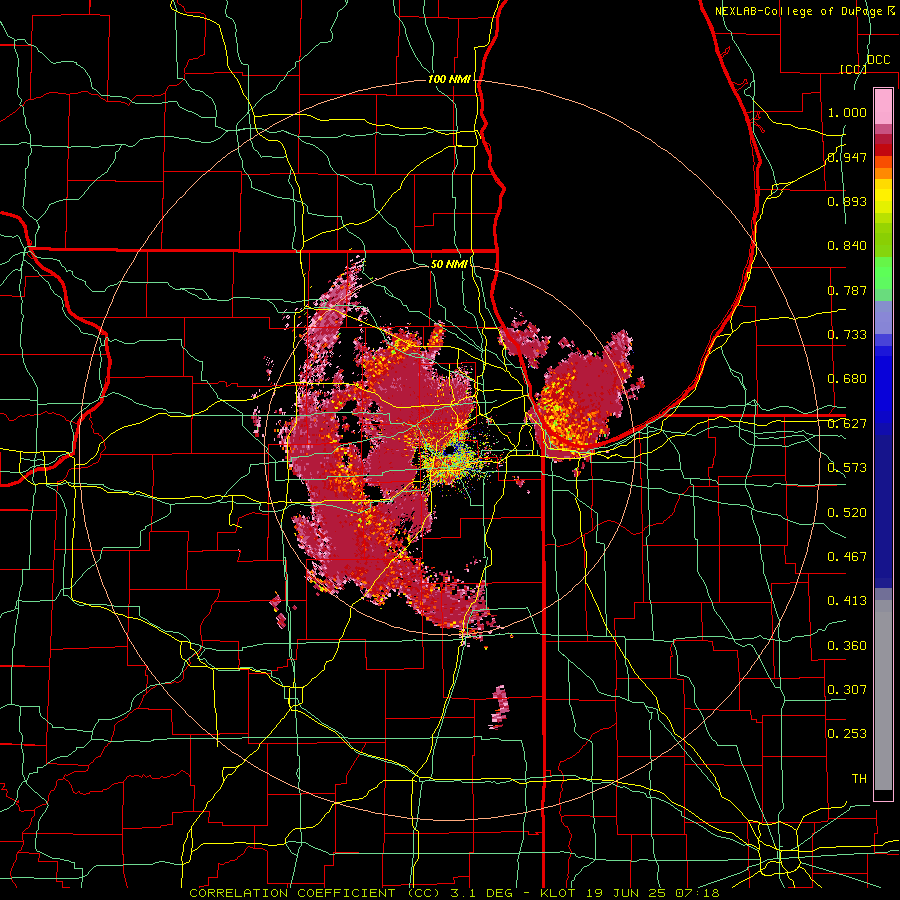Click the 0.893 label on color scale
Viewport: 900px width, 900px height.
click(847, 201)
